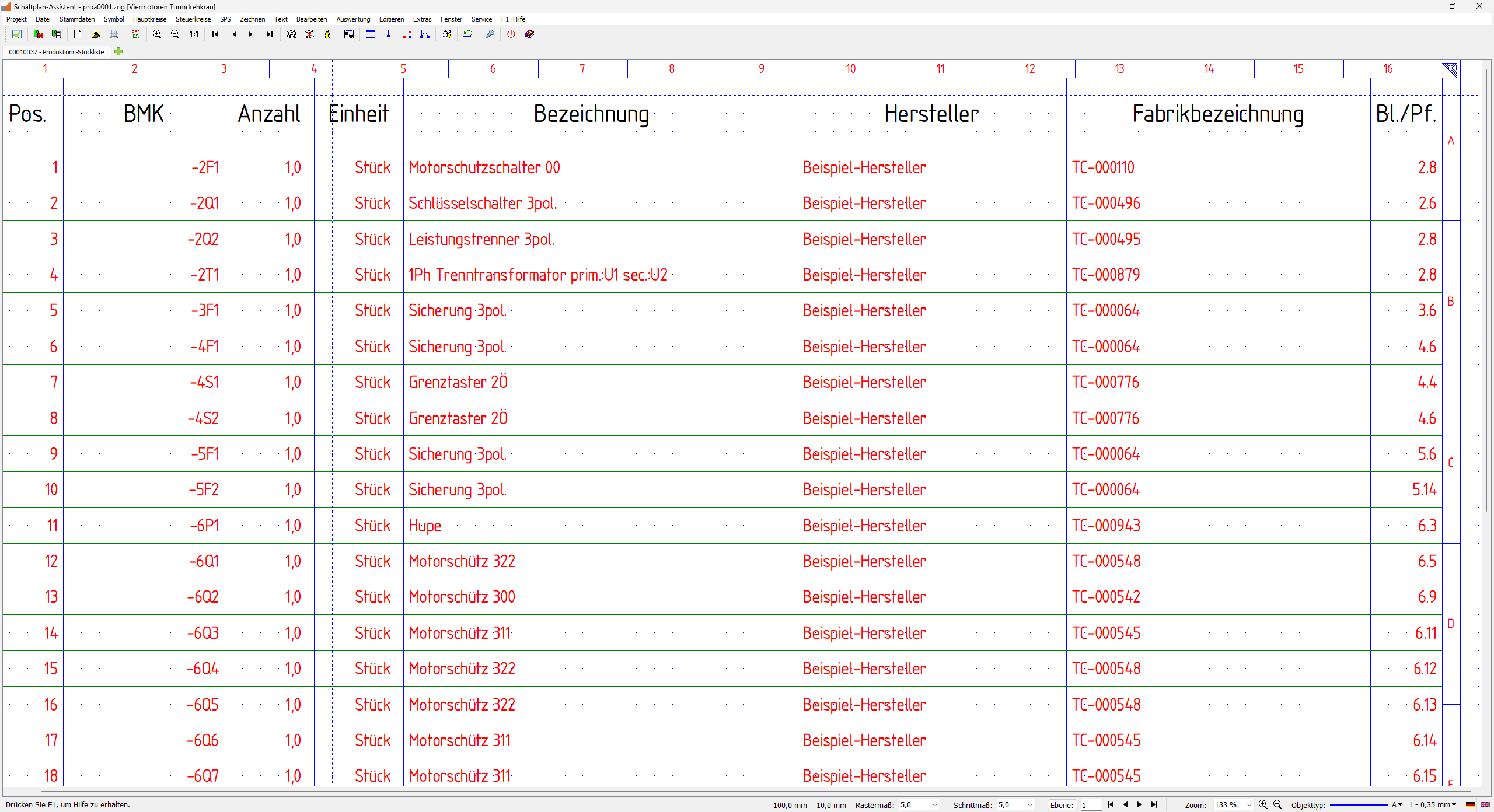Click the ABC 123 numbering icon
1494x812 pixels.
[136, 34]
